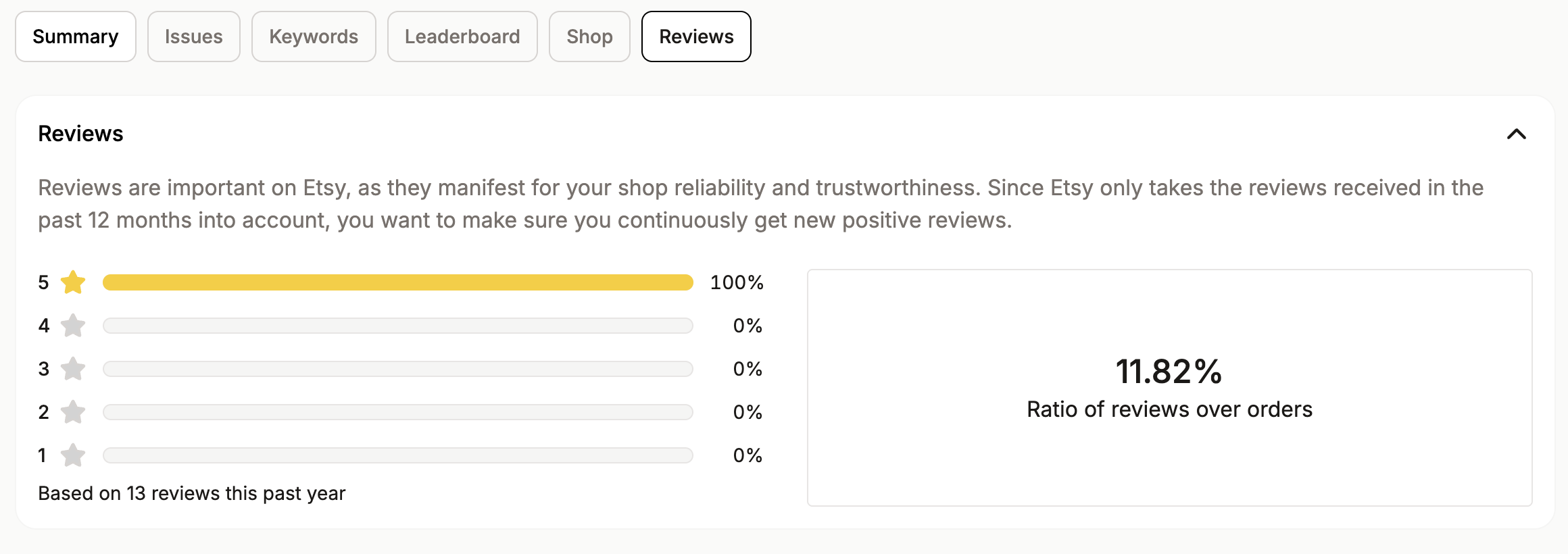Image resolution: width=1568 pixels, height=554 pixels.
Task: Click the gray 1-star rating icon
Action: tap(73, 455)
